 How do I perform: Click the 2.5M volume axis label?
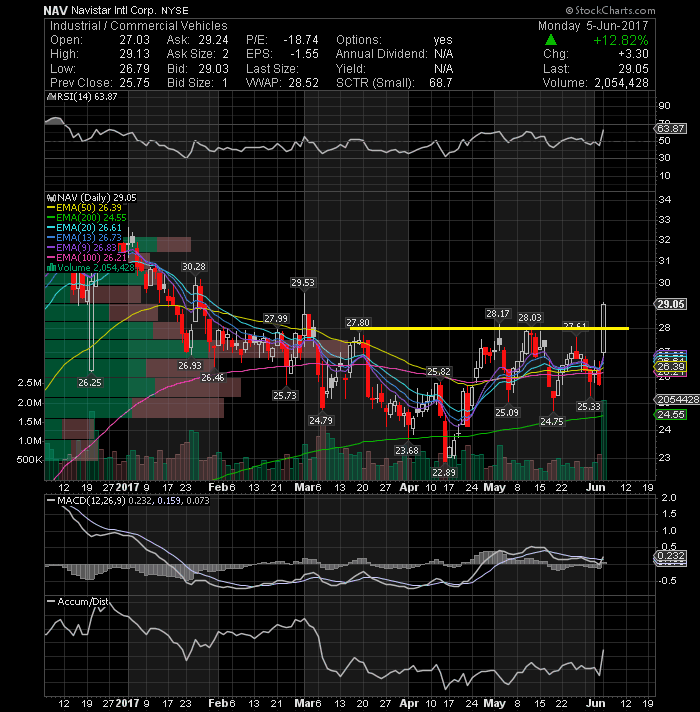[30, 383]
